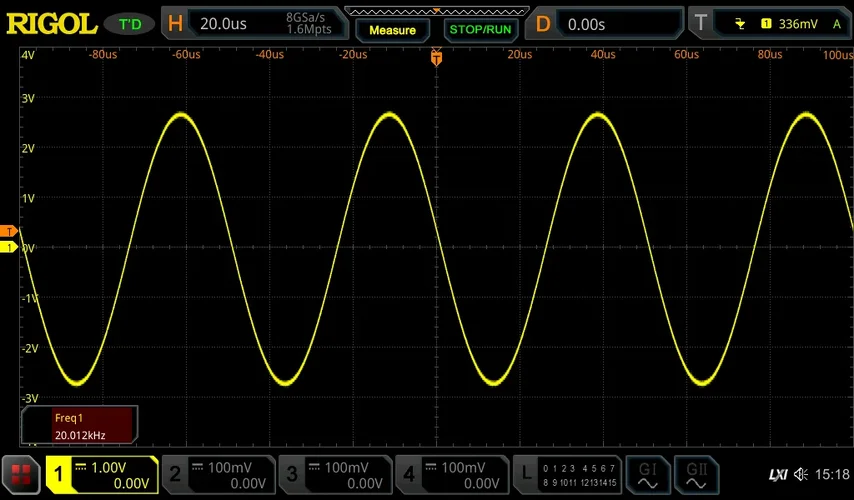Open the T trigger settings icon
Screen dimensions: 854x500
point(701,23)
